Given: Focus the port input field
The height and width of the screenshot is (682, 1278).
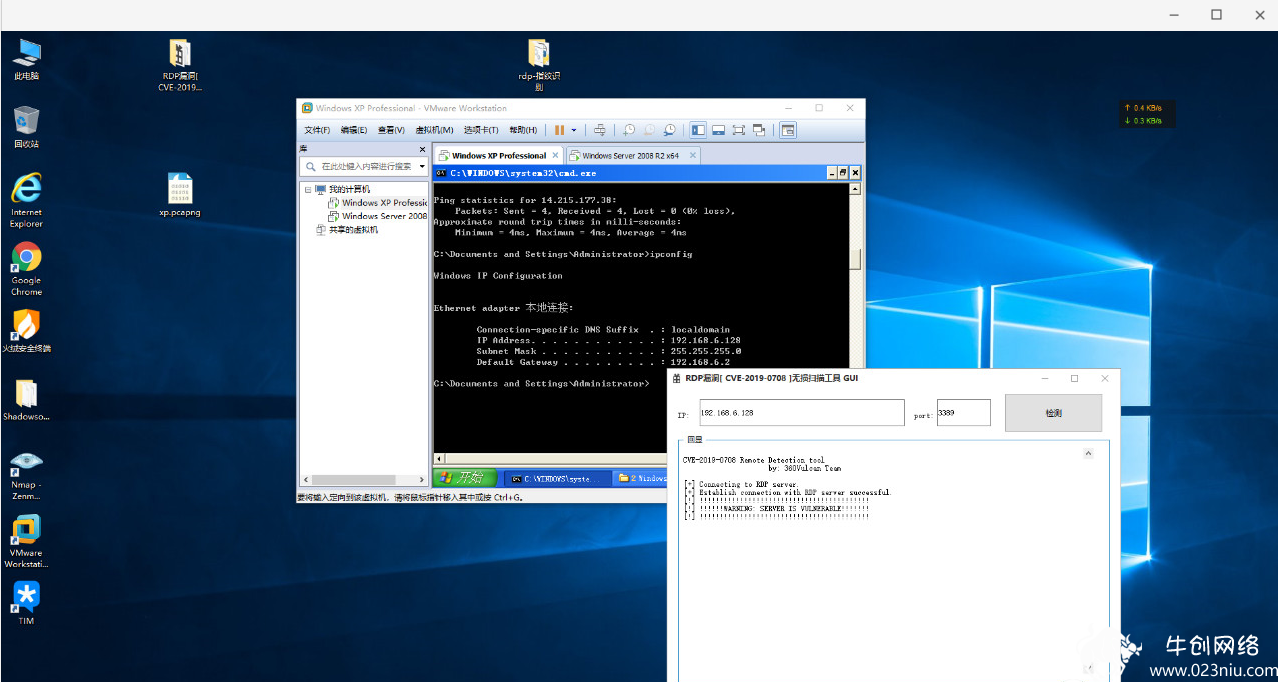Looking at the screenshot, I should [x=964, y=413].
